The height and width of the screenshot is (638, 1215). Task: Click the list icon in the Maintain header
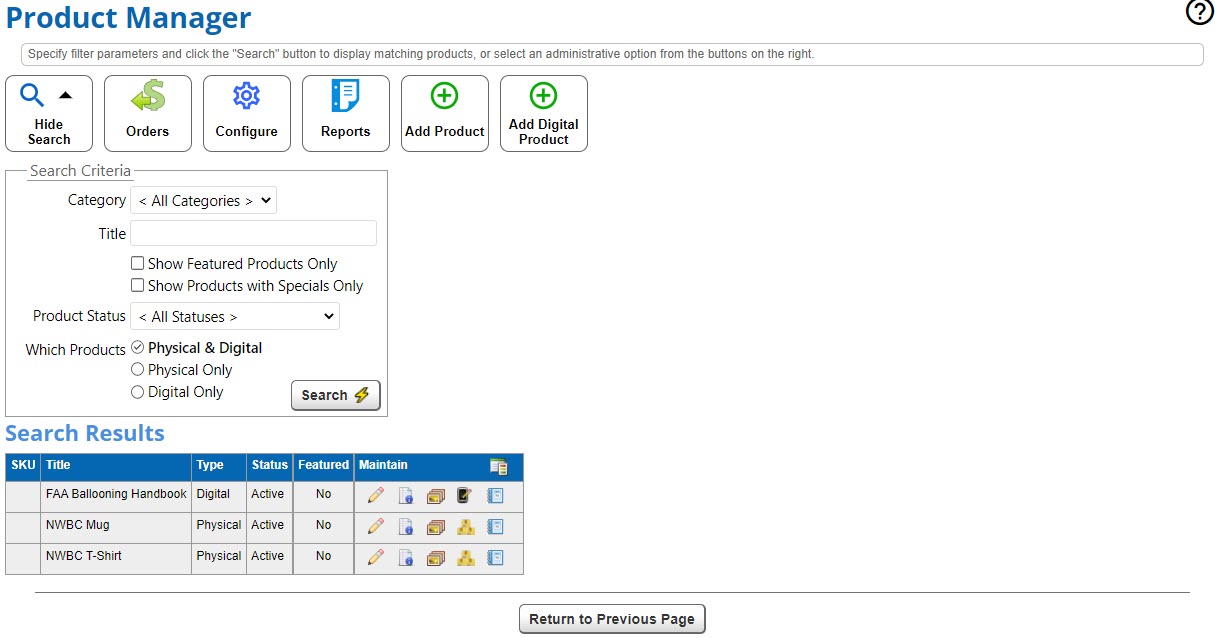(x=499, y=466)
